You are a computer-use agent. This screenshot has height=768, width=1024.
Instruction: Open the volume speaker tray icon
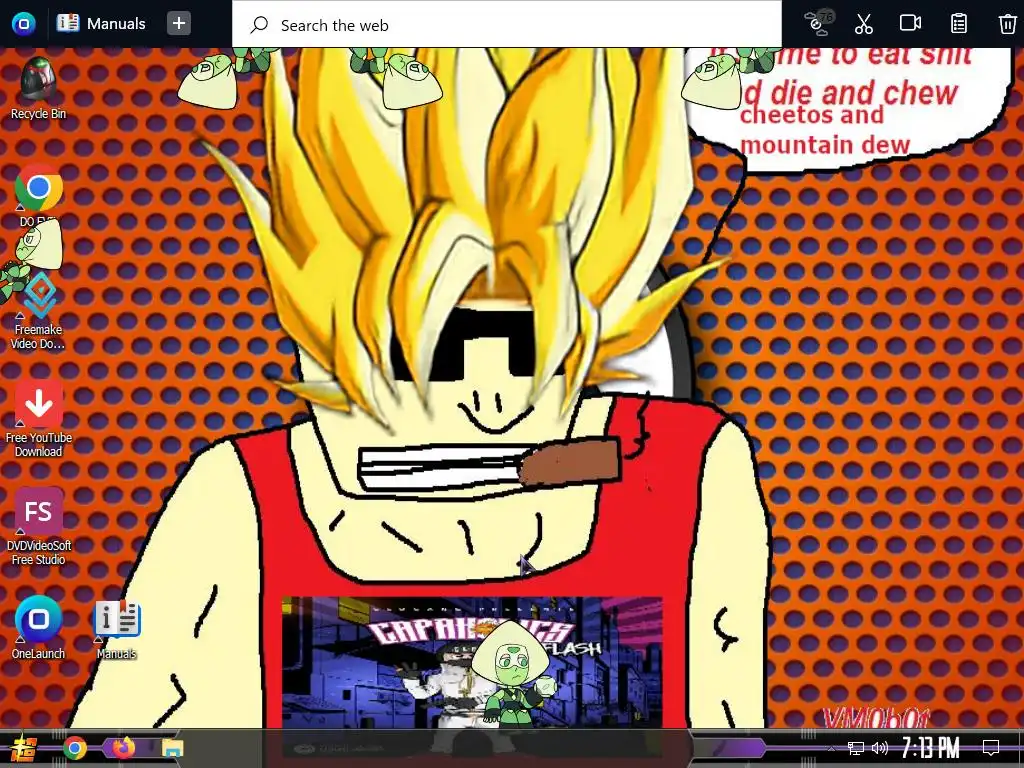[880, 748]
